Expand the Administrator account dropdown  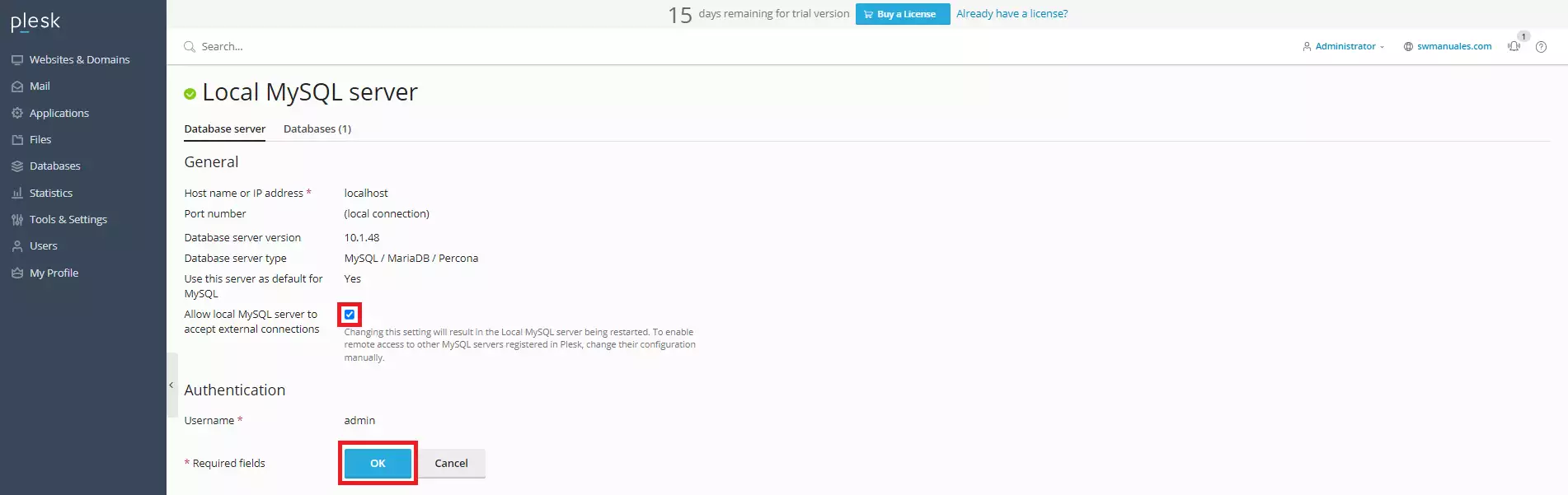(x=1344, y=47)
